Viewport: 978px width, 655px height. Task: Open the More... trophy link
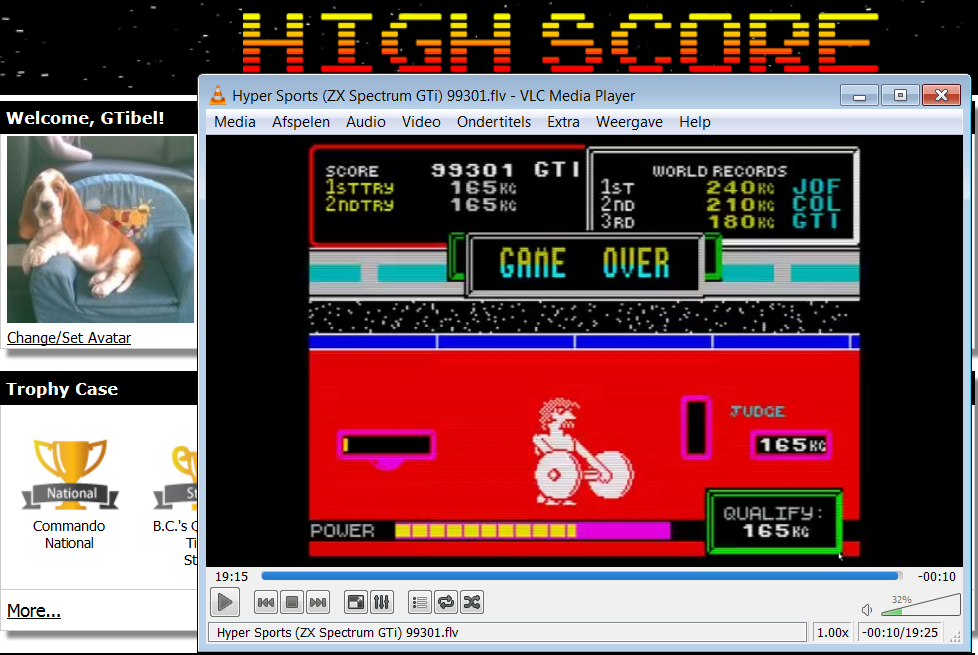point(34,611)
